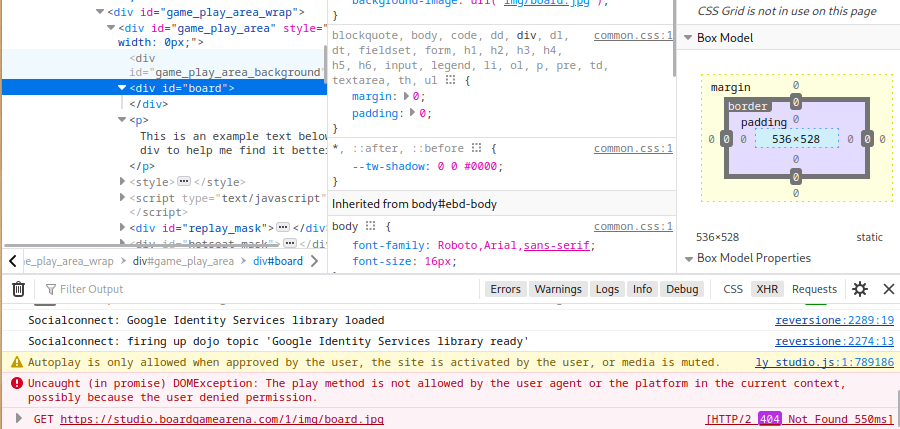This screenshot has height=429, width=900.
Task: Collapse the div id="board" node
Action: (122, 87)
